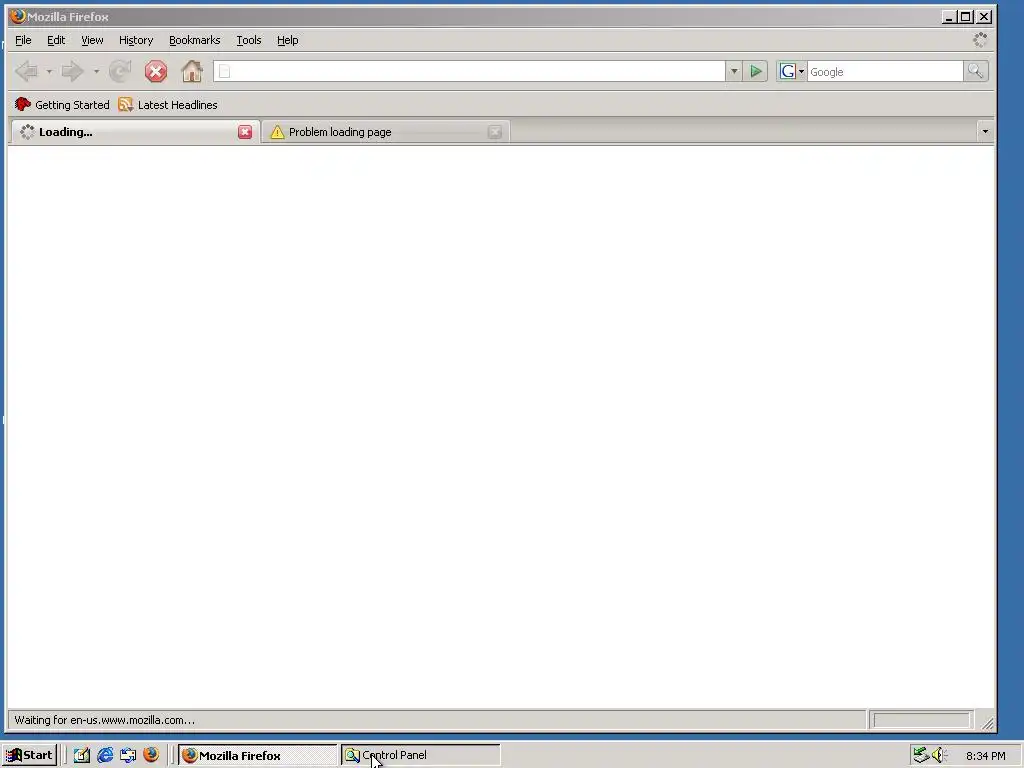Screen dimensions: 1024x768
Task: Launch Firefox from quick launch bar
Action: click(151, 755)
